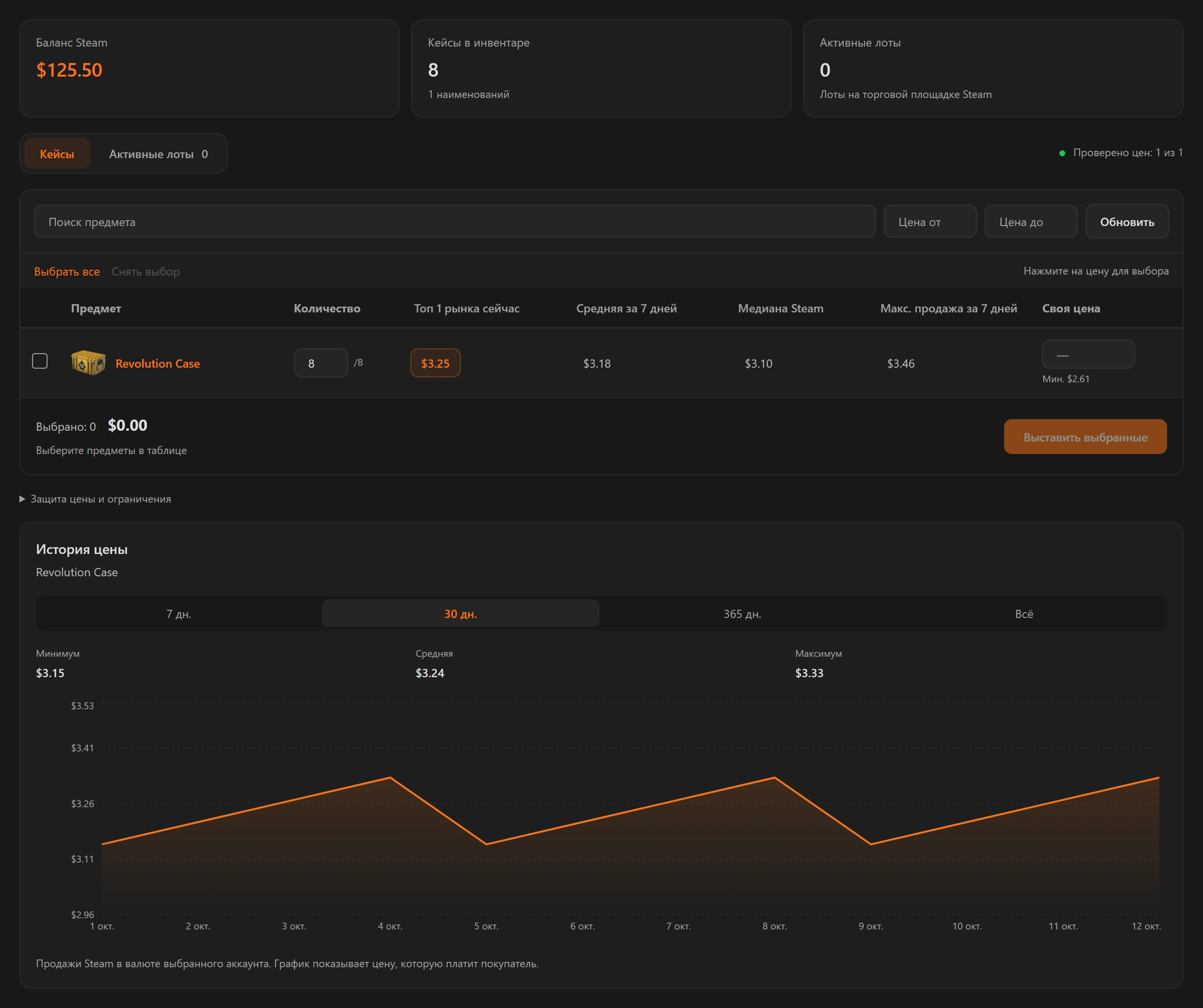Focus the Цена до filter field
1203x1008 pixels.
1031,222
